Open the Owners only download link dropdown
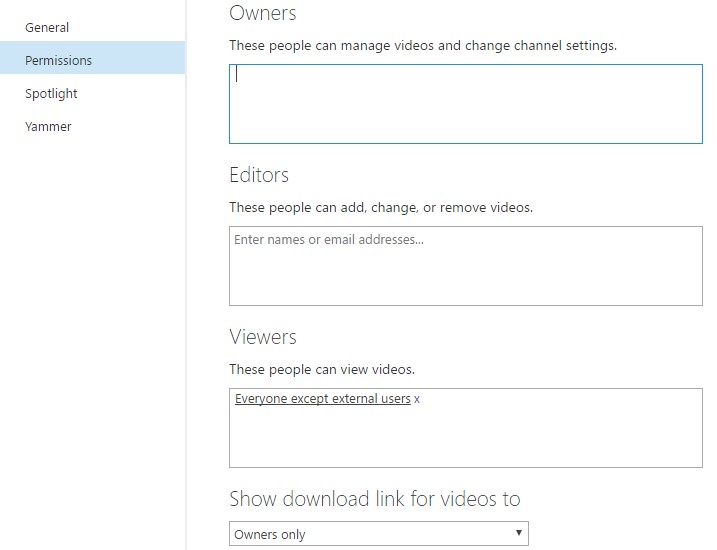The height and width of the screenshot is (550, 717). click(379, 534)
